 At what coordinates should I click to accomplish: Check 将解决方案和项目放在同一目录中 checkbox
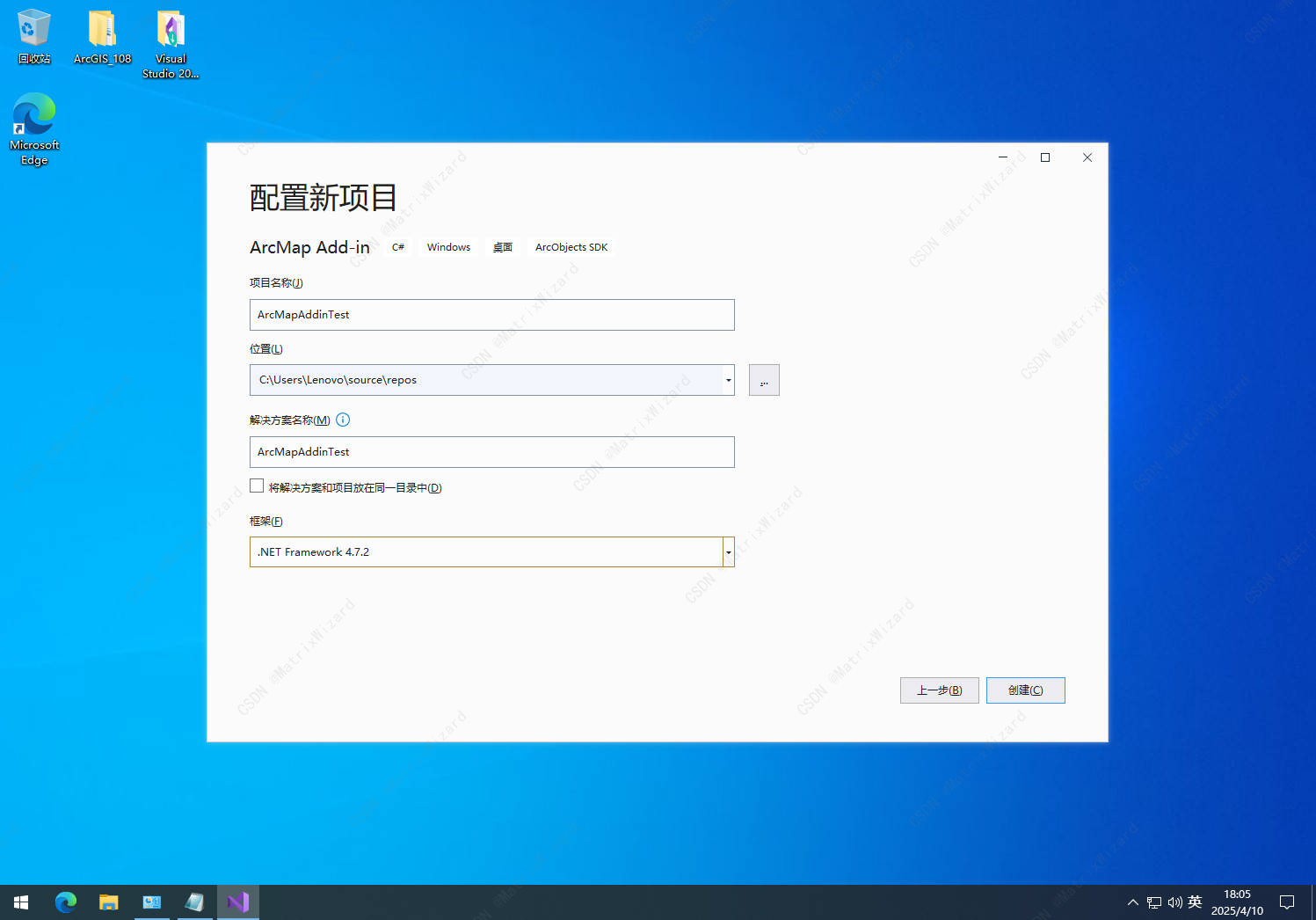click(257, 486)
